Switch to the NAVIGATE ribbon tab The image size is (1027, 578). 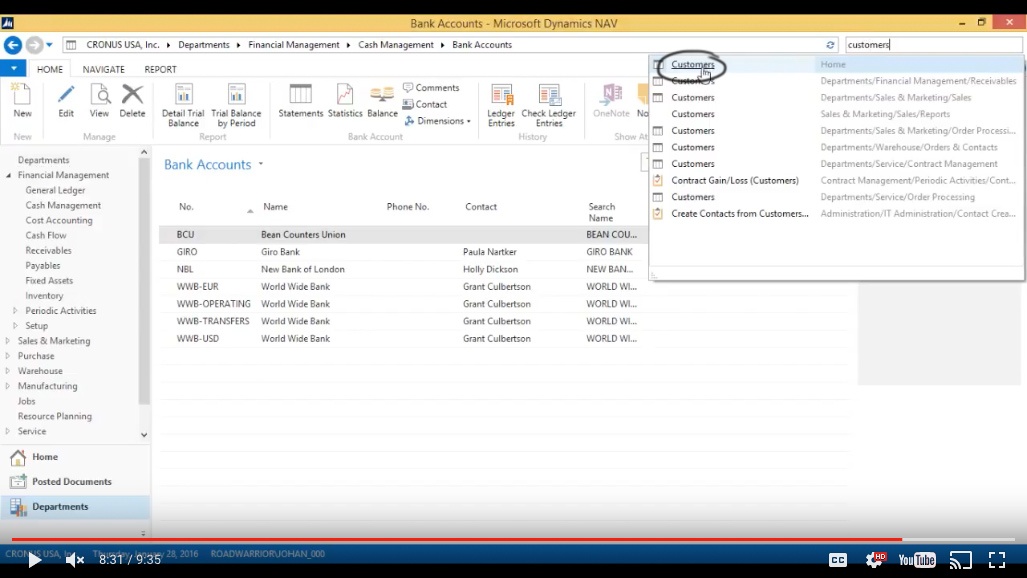point(103,69)
